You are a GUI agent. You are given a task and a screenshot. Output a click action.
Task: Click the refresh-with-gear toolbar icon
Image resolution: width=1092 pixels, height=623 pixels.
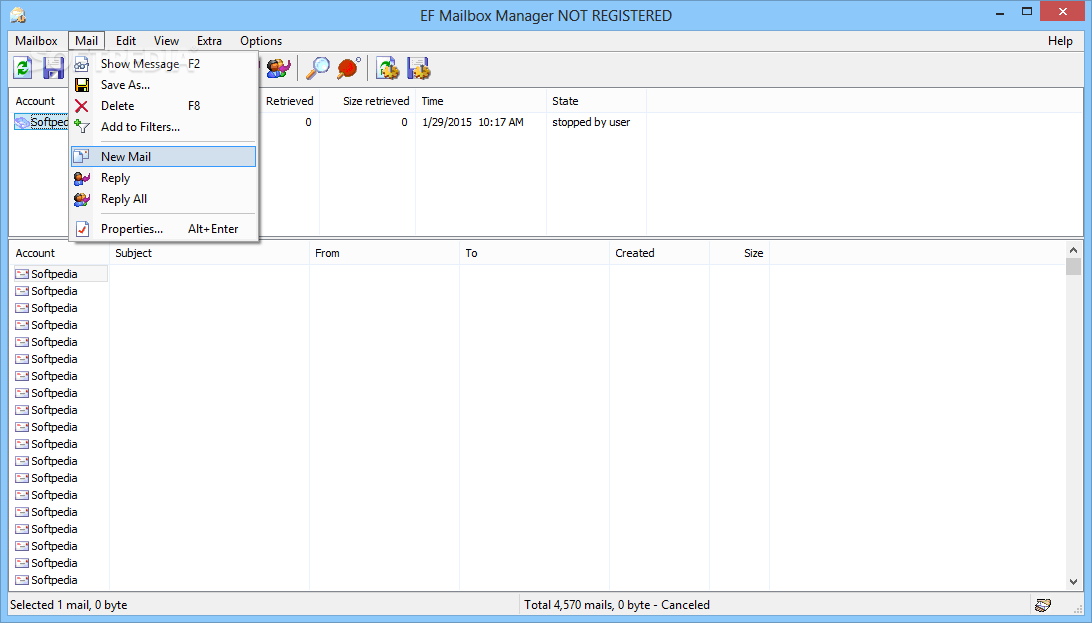[388, 68]
